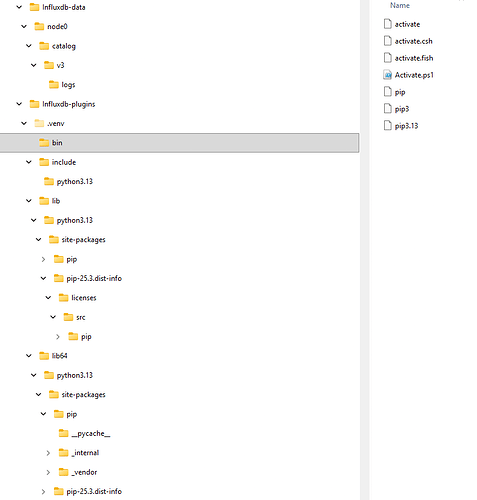Select the 'activate.fish' file name

[414, 58]
